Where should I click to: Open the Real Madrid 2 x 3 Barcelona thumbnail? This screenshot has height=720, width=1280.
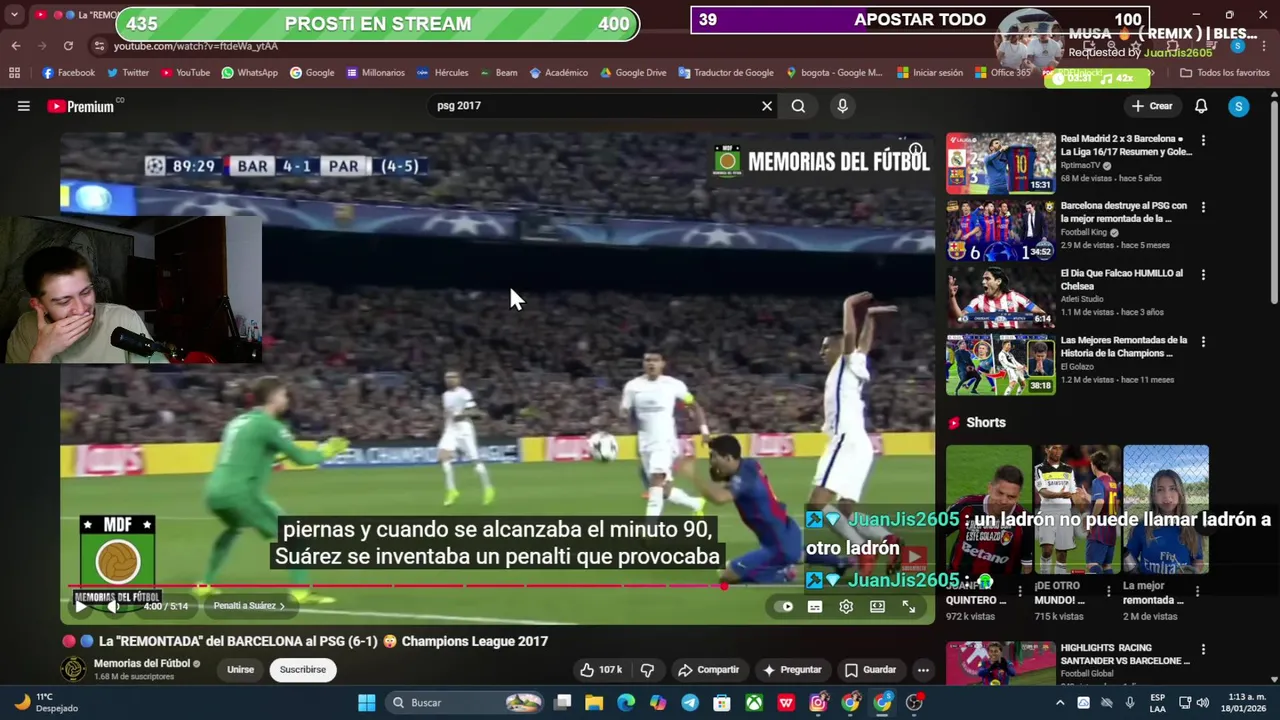[x=1001, y=163]
